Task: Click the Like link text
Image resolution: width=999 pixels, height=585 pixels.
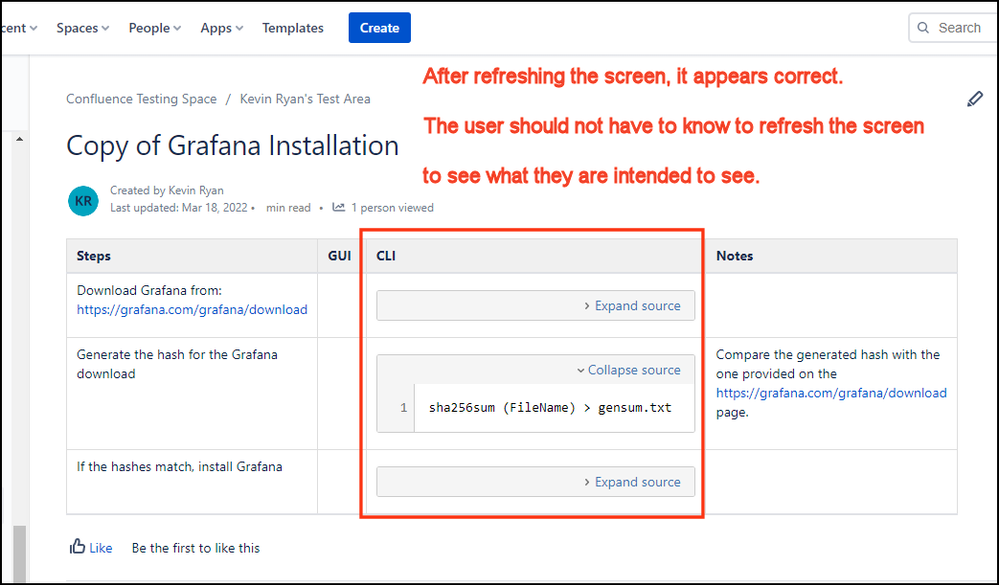Action: 101,548
